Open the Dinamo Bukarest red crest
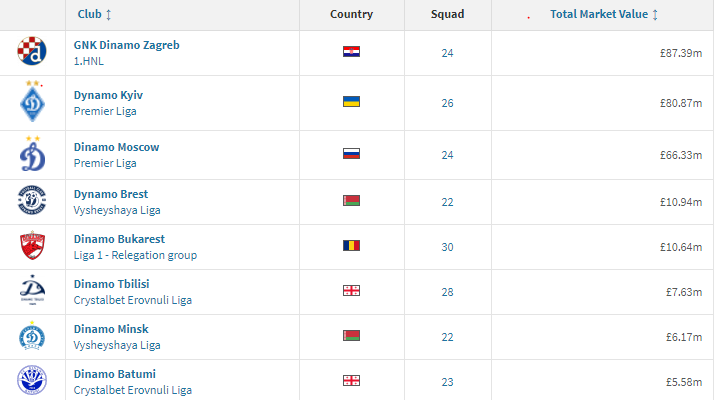The width and height of the screenshot is (714, 400). pos(32,245)
